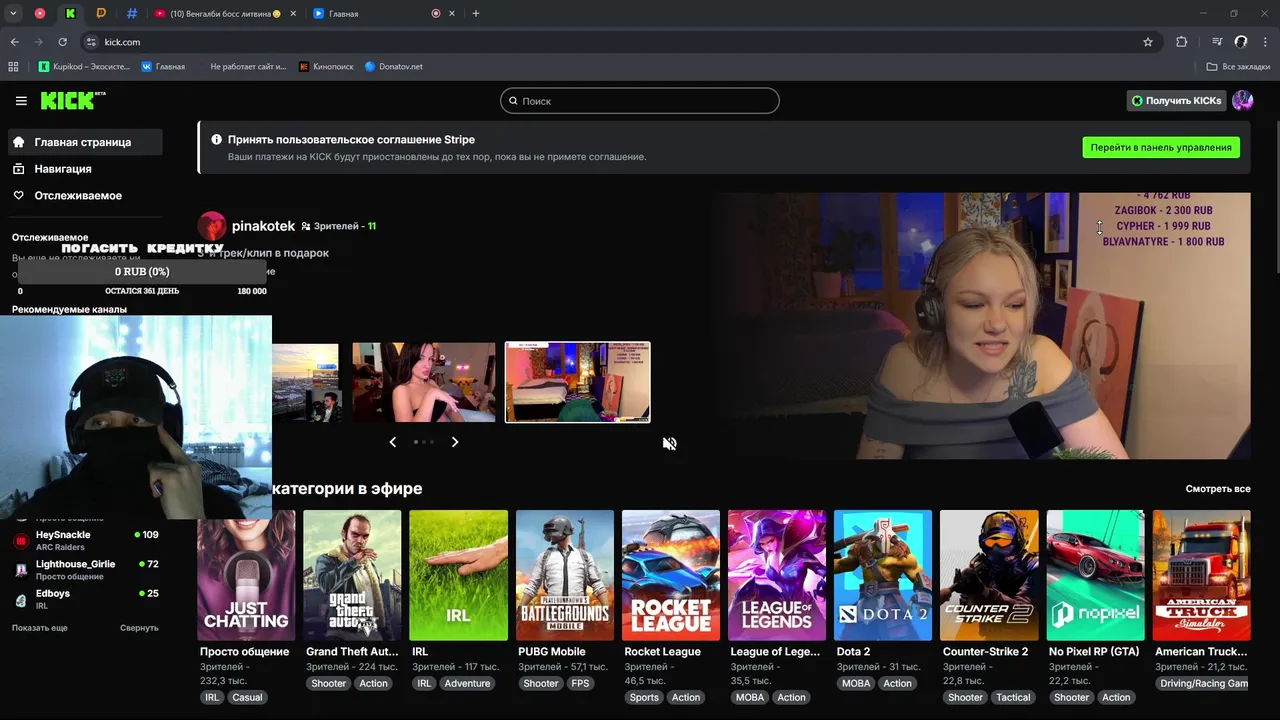Screen dimensions: 1280x720
Task: Open HeySnackle recommended channel
Action: 86,540
